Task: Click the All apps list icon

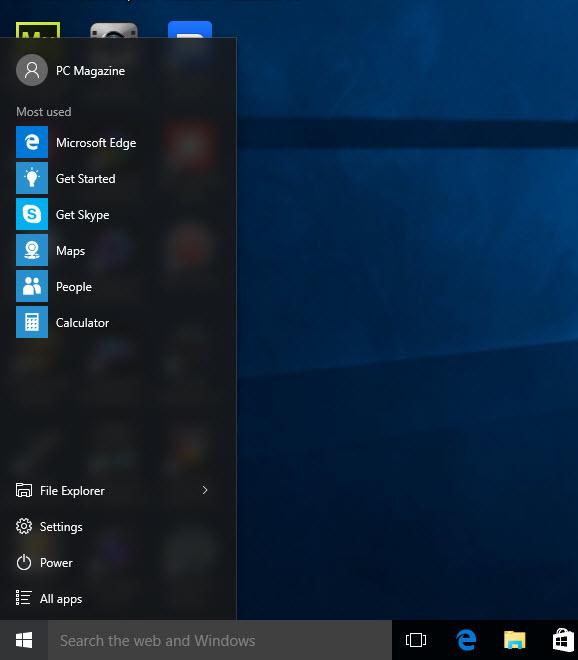Action: click(x=24, y=598)
